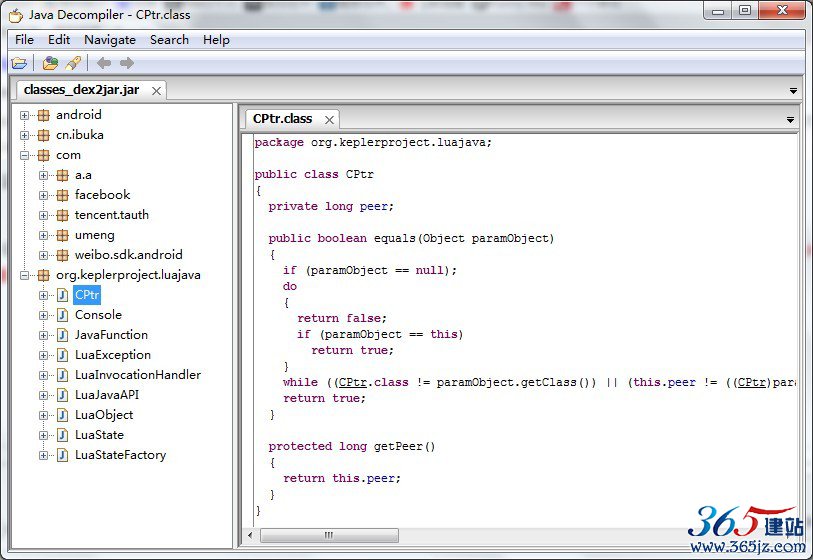Collapse the com package node
This screenshot has width=813, height=560.
[24, 155]
